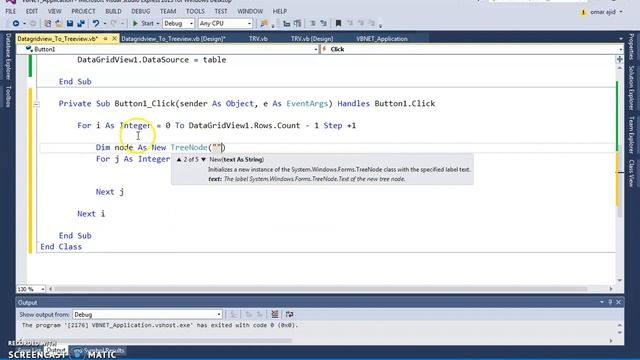Click the Comment out lines icon
Screen dimensions: 640x360
[313, 24]
